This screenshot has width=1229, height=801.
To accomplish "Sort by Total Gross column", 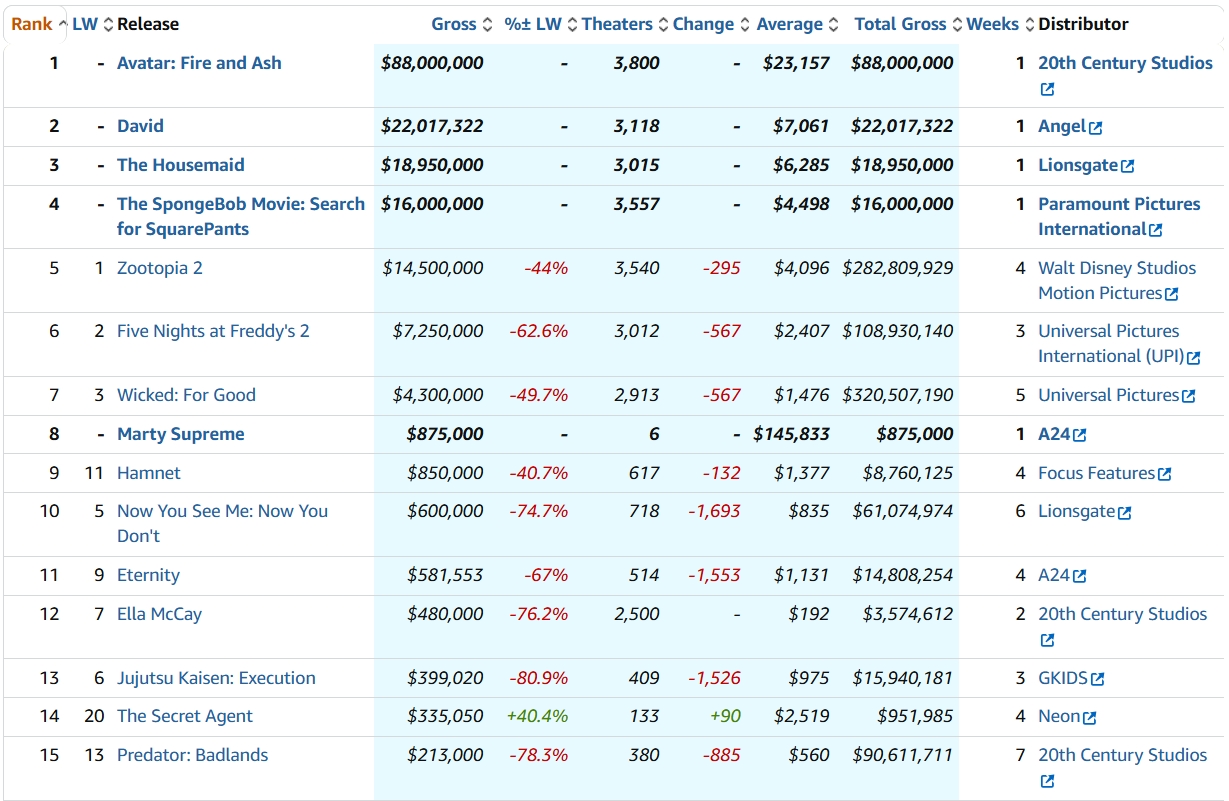I will pos(900,24).
